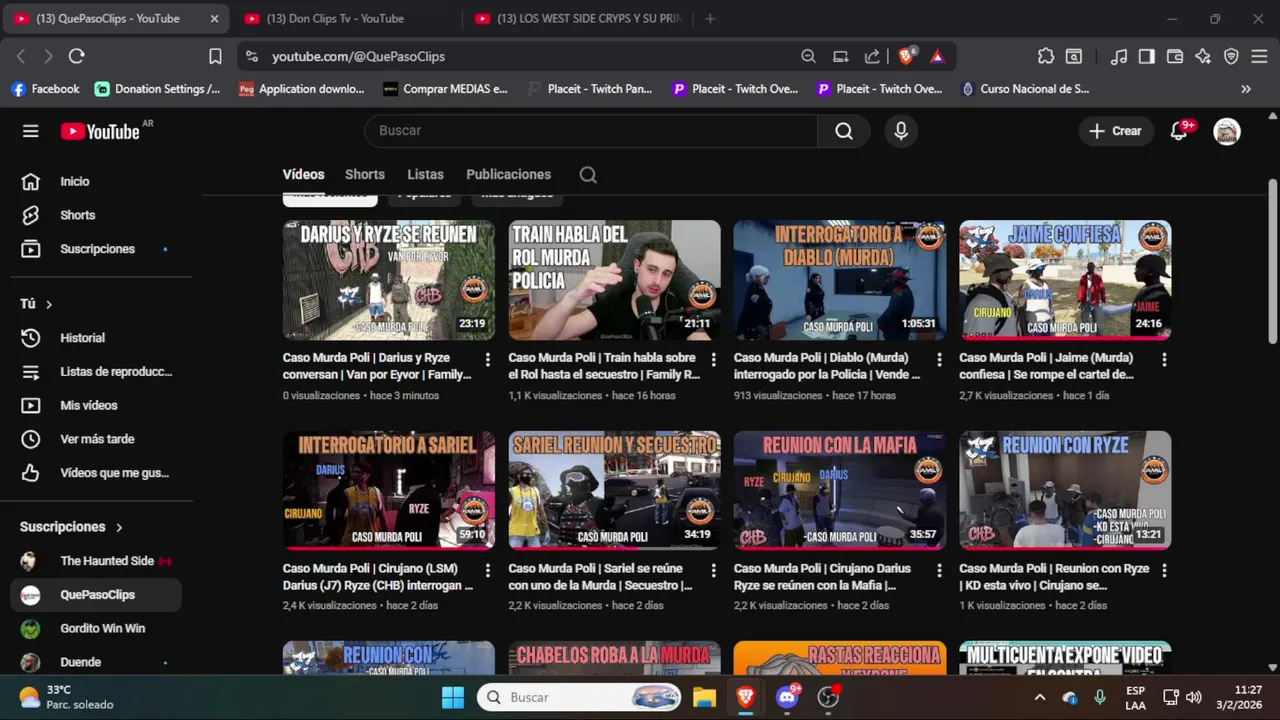Open Ver más tarde in sidebar
1280x720 pixels.
(x=96, y=439)
